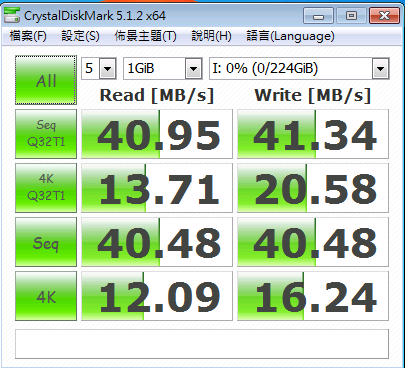This screenshot has width=405, height=368.
Task: Open the 設定(S) menu
Action: (80, 36)
